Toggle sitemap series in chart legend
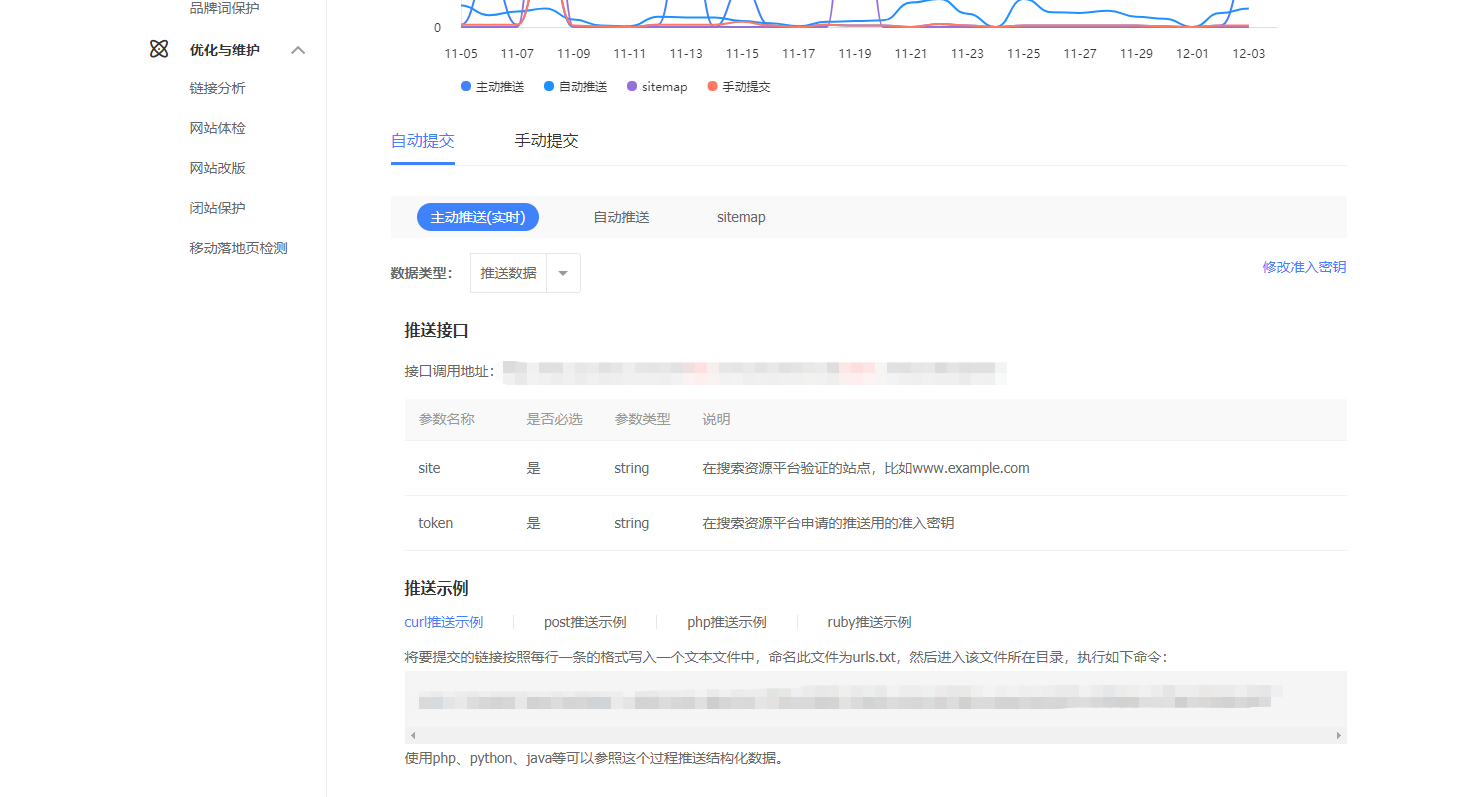 (657, 87)
